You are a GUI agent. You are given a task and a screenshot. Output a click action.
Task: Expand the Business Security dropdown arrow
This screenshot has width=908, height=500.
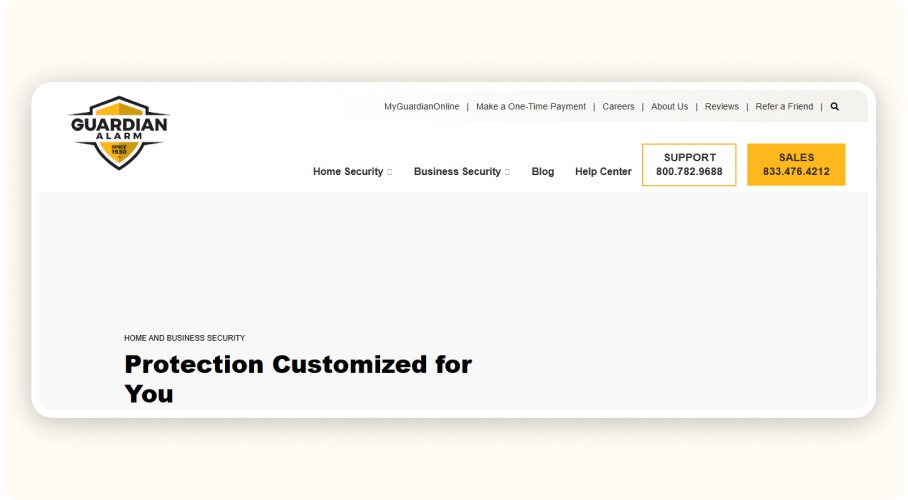(507, 172)
